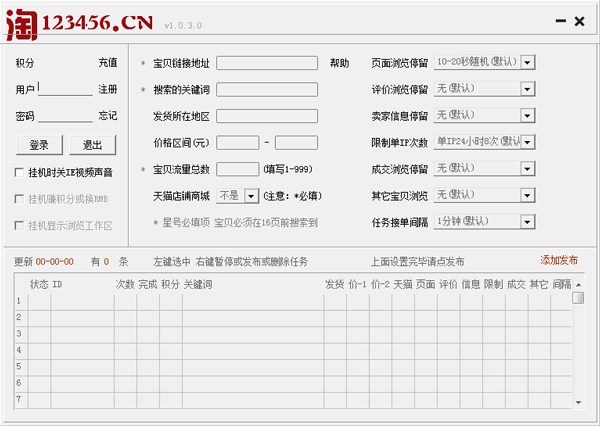Select row 1 in the task table
Screen dimensions: 600x426
click(293, 302)
